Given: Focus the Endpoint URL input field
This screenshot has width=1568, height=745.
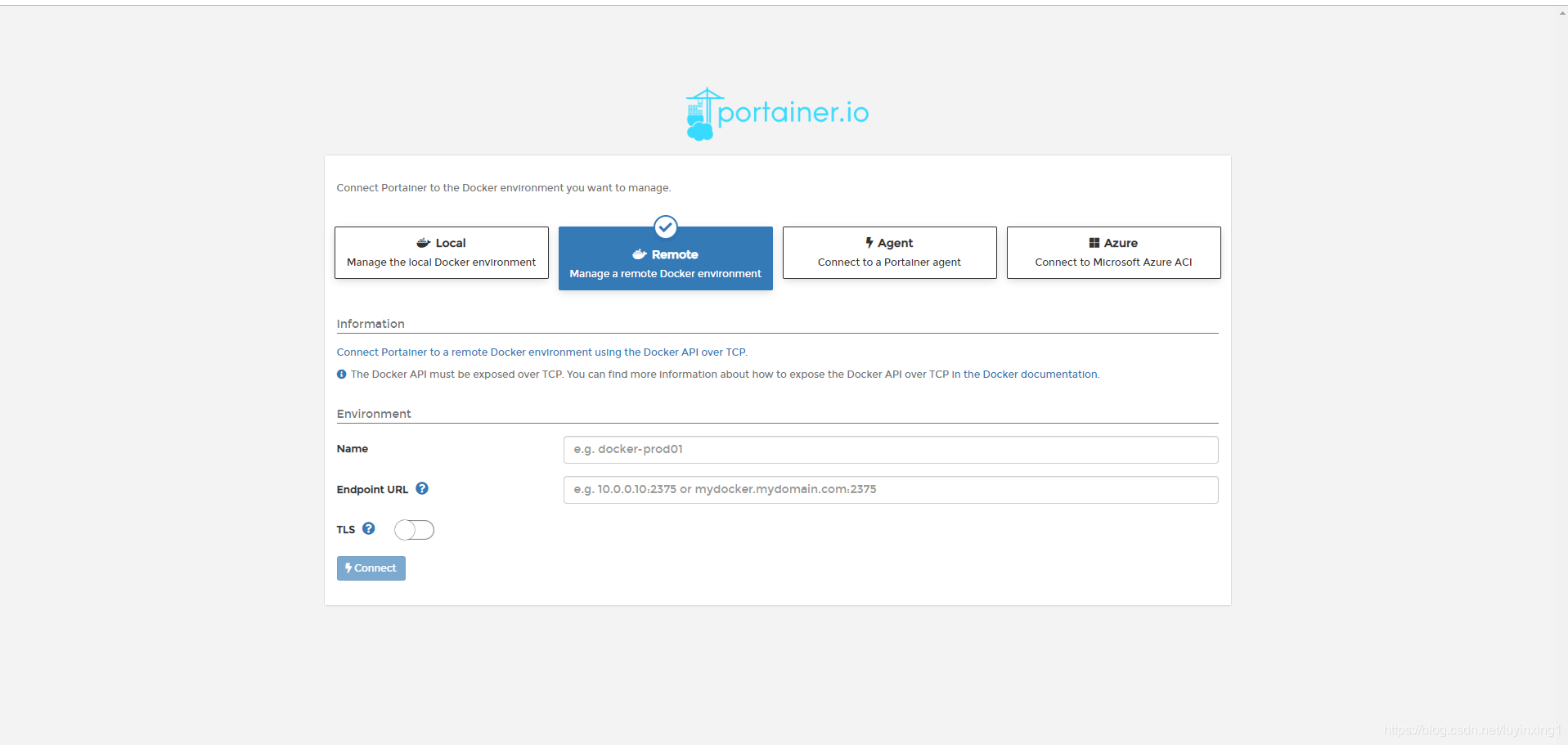Looking at the screenshot, I should pyautogui.click(x=891, y=490).
